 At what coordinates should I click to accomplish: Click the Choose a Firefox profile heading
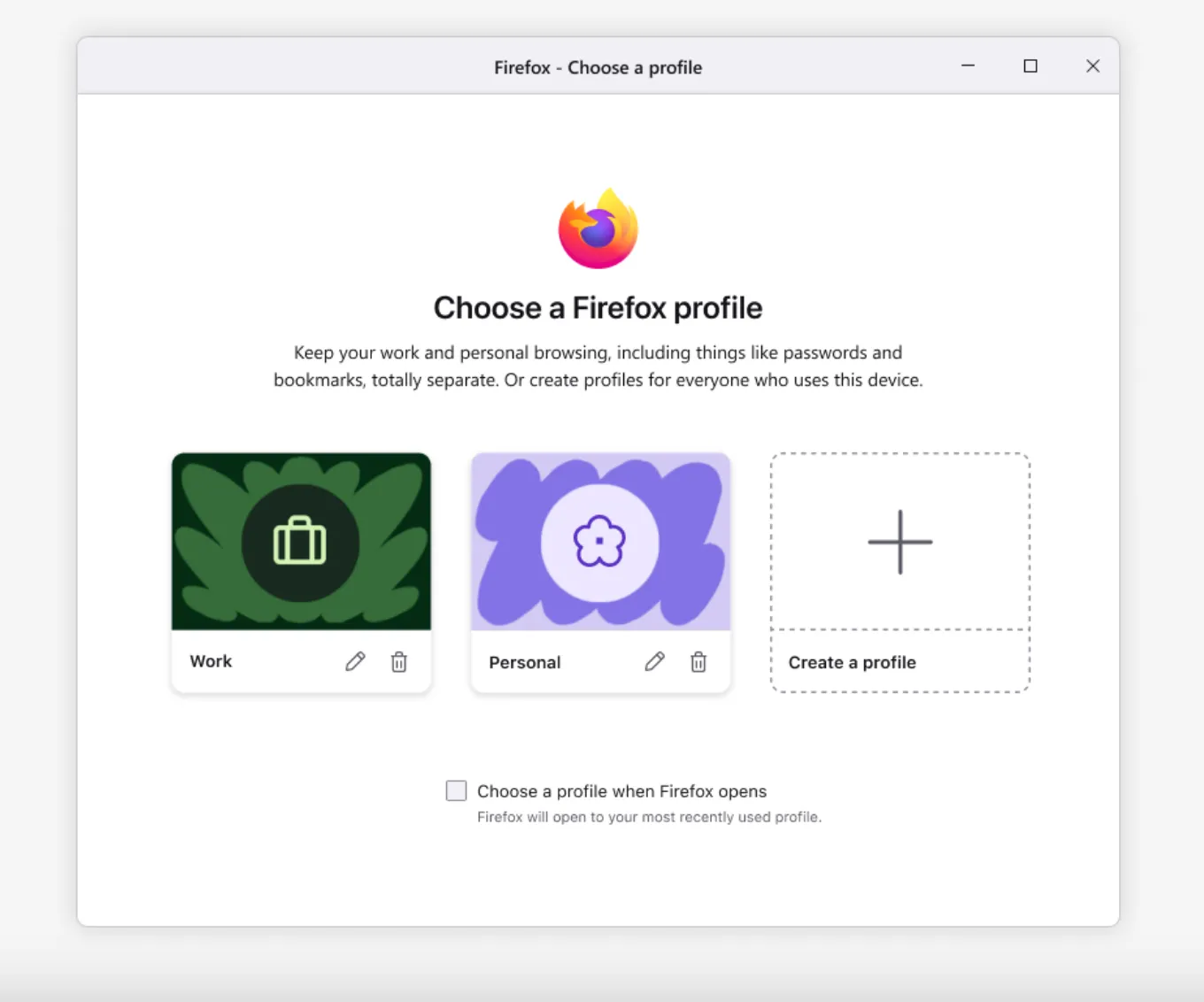tap(598, 307)
